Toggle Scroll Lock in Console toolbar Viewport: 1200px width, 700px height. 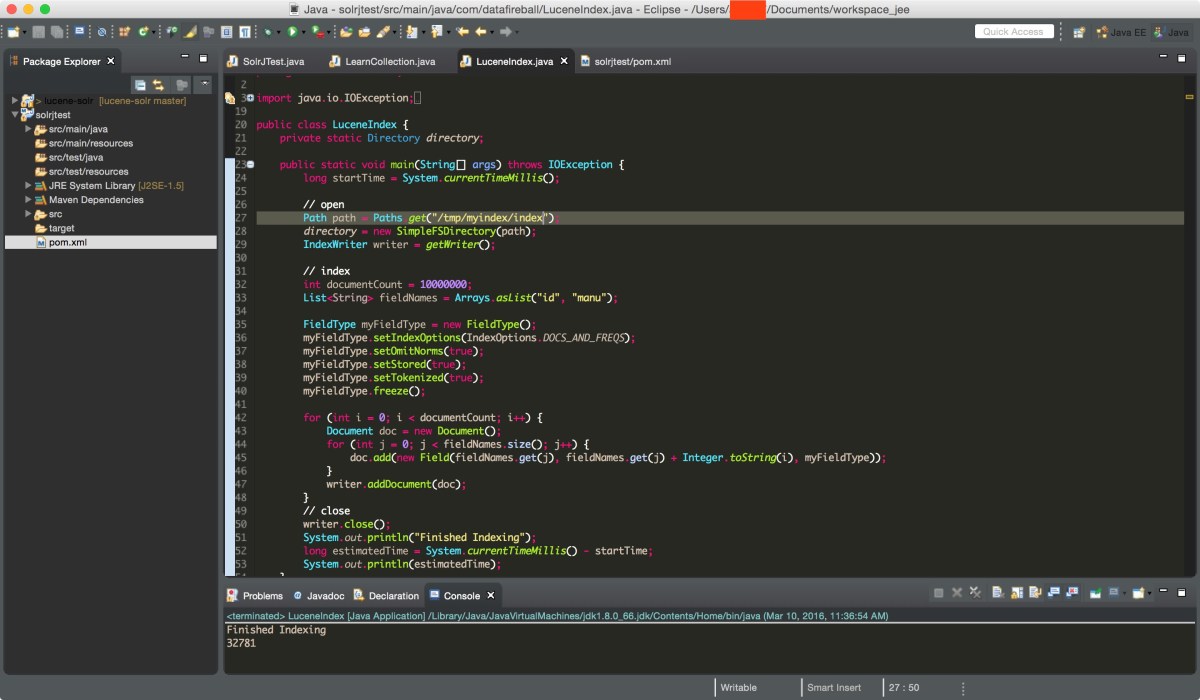point(1019,593)
